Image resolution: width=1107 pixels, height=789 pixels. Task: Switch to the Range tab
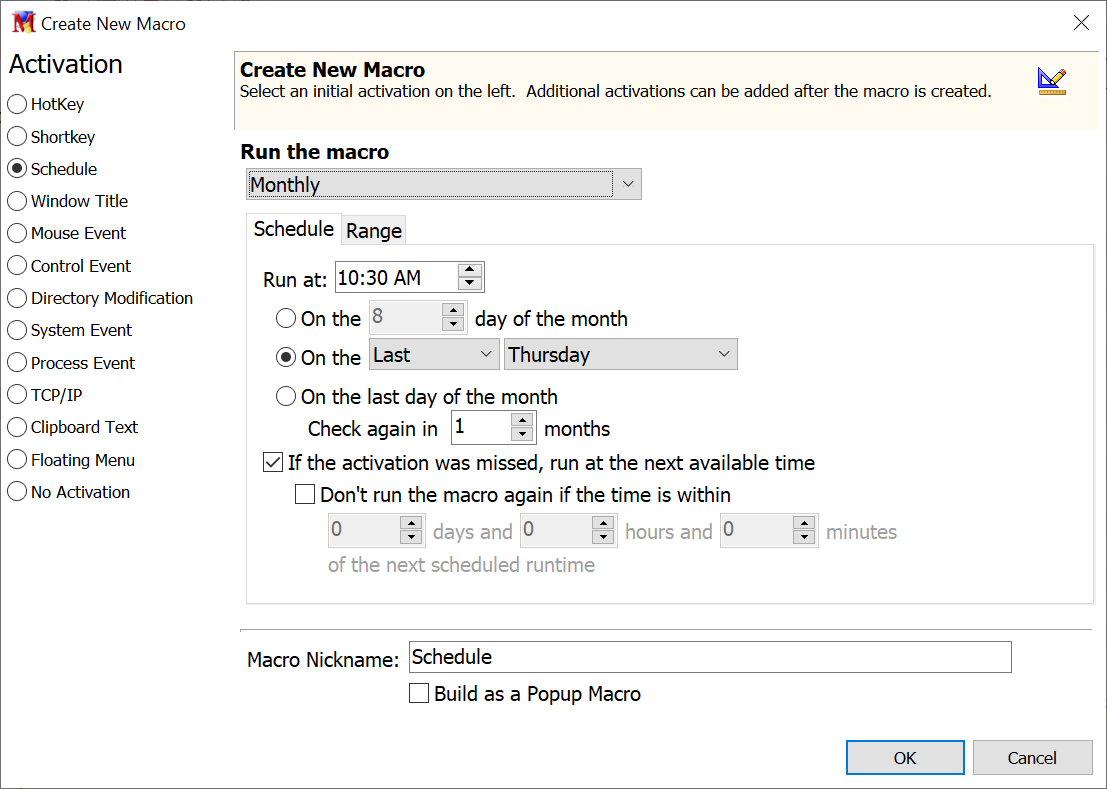[x=374, y=231]
